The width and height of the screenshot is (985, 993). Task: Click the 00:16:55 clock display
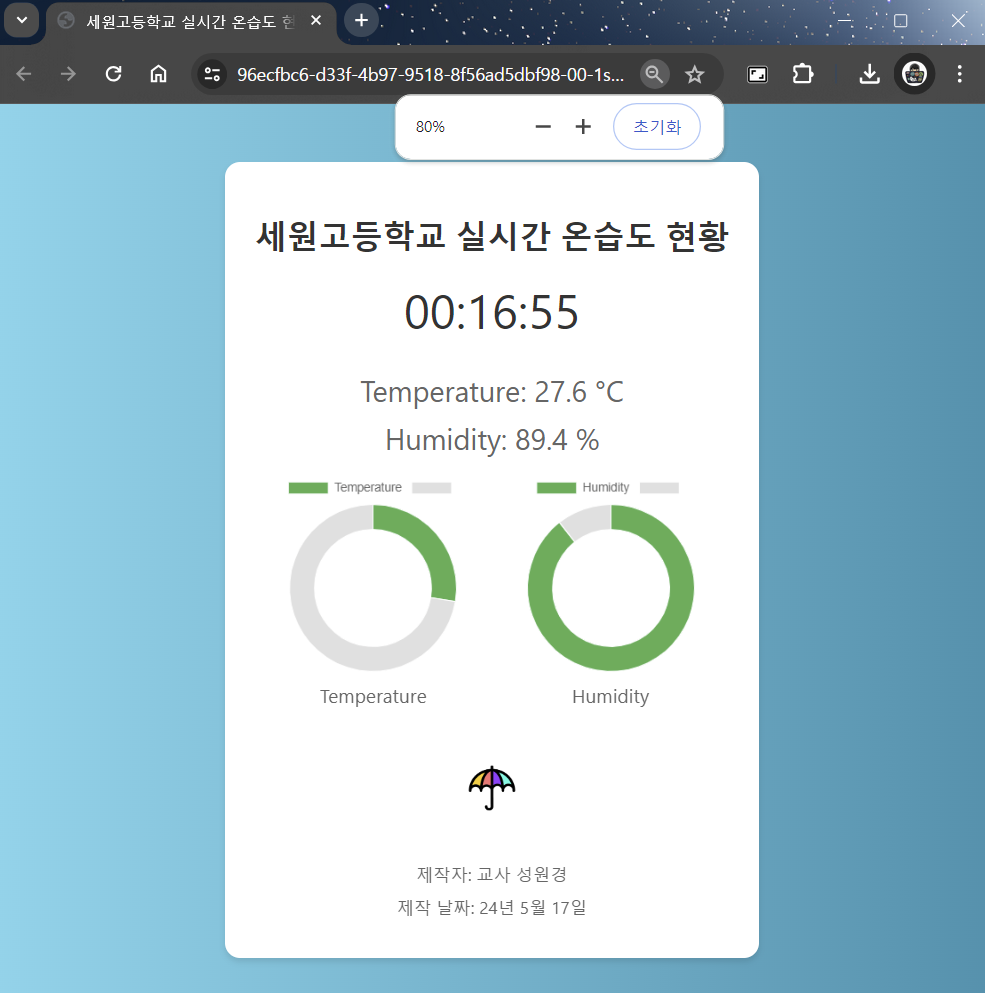(x=492, y=312)
